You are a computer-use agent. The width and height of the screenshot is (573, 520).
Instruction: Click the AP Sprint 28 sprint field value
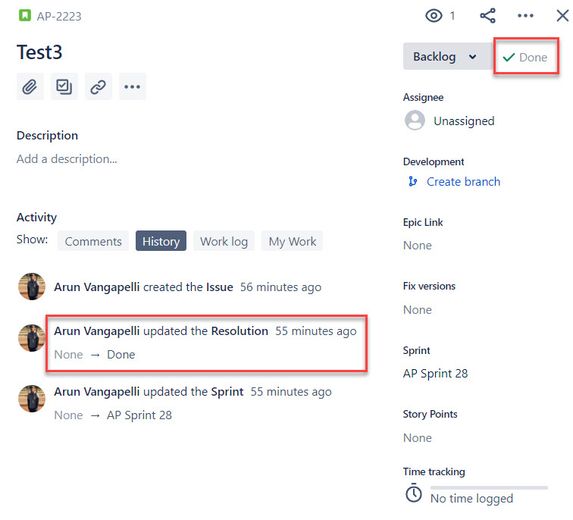(435, 373)
